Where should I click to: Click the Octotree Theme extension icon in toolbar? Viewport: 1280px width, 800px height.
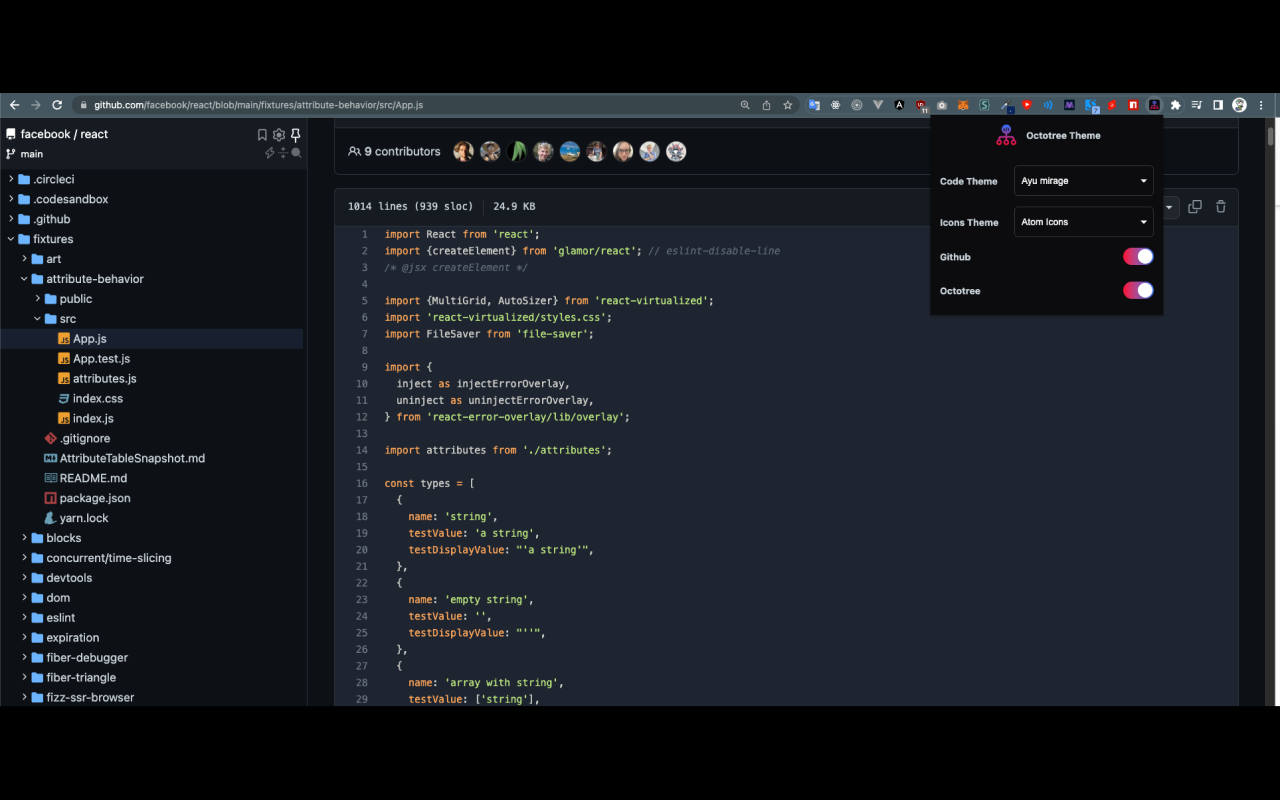pyautogui.click(x=1154, y=105)
